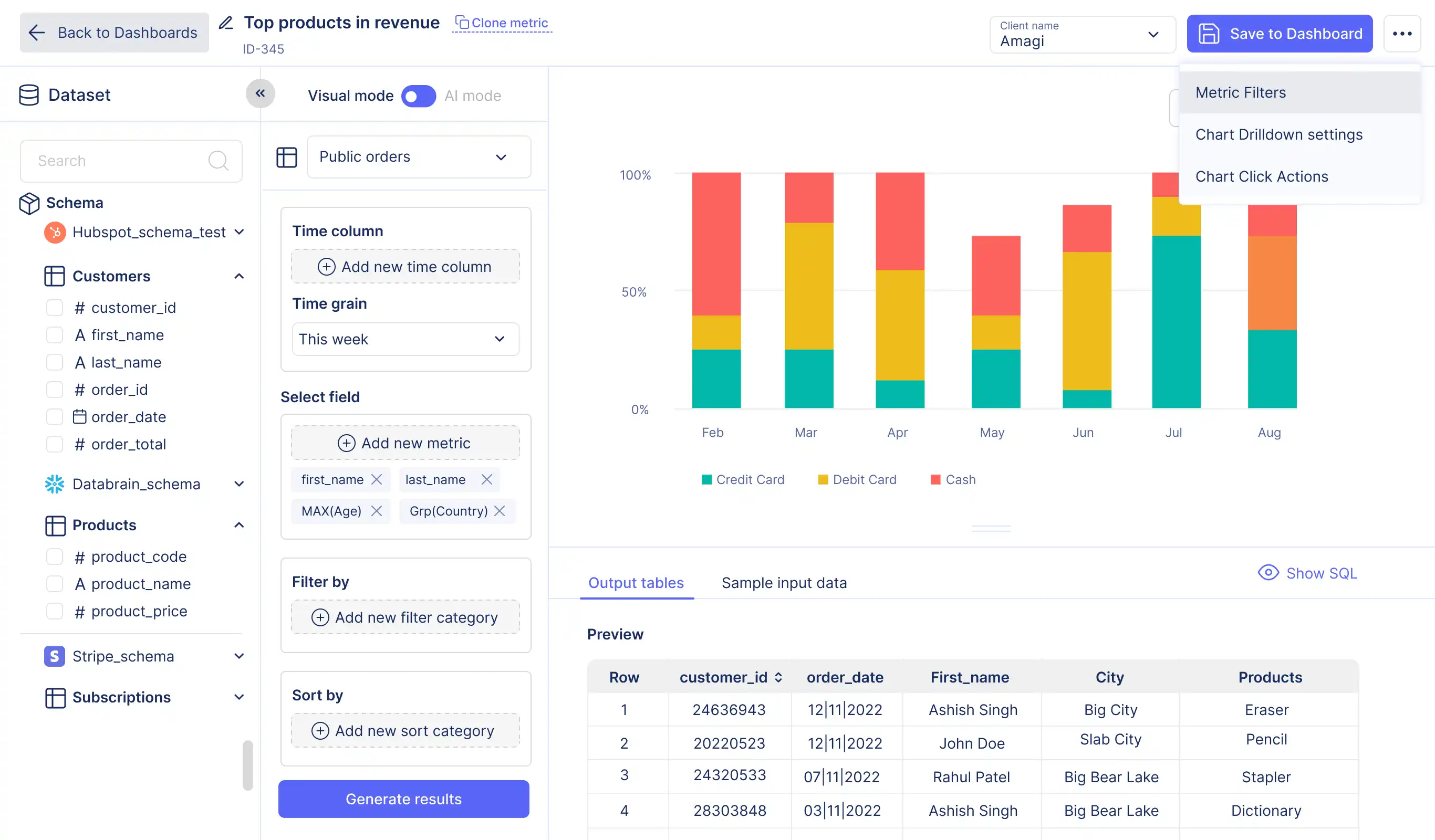Click the Show SQL eye icon

pos(1268,573)
